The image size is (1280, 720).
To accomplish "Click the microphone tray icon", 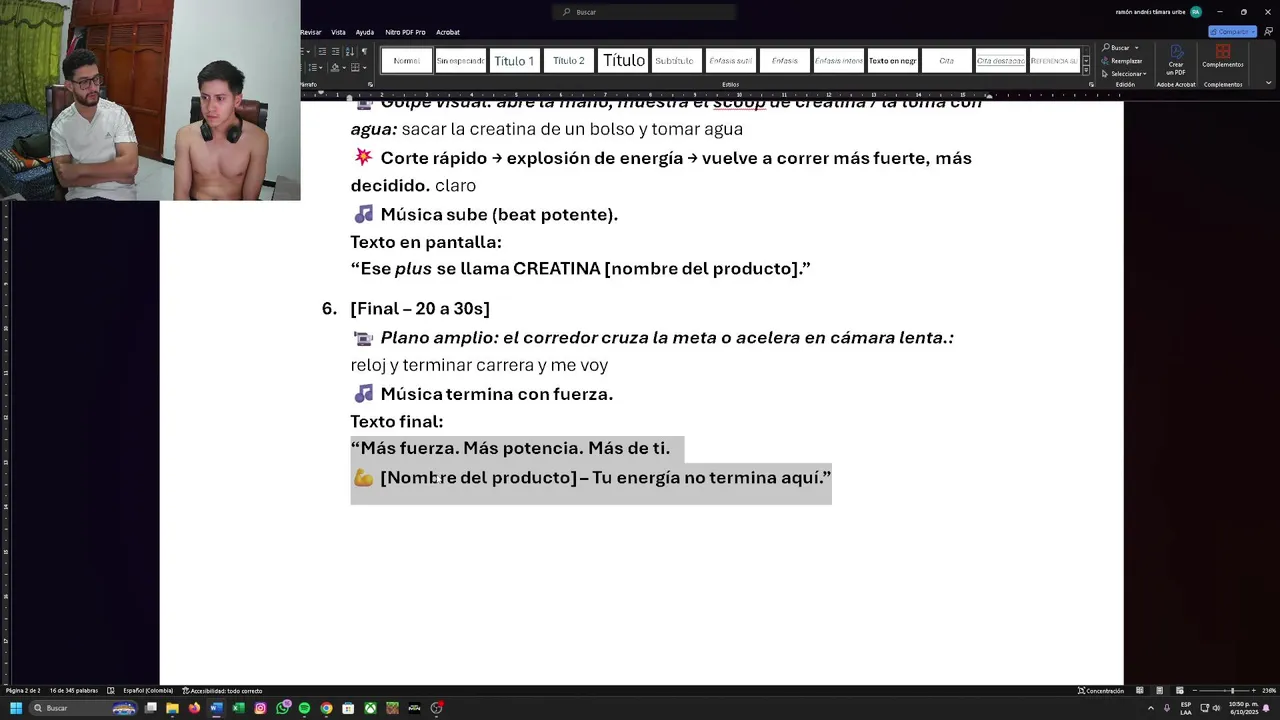I will coord(1166,708).
